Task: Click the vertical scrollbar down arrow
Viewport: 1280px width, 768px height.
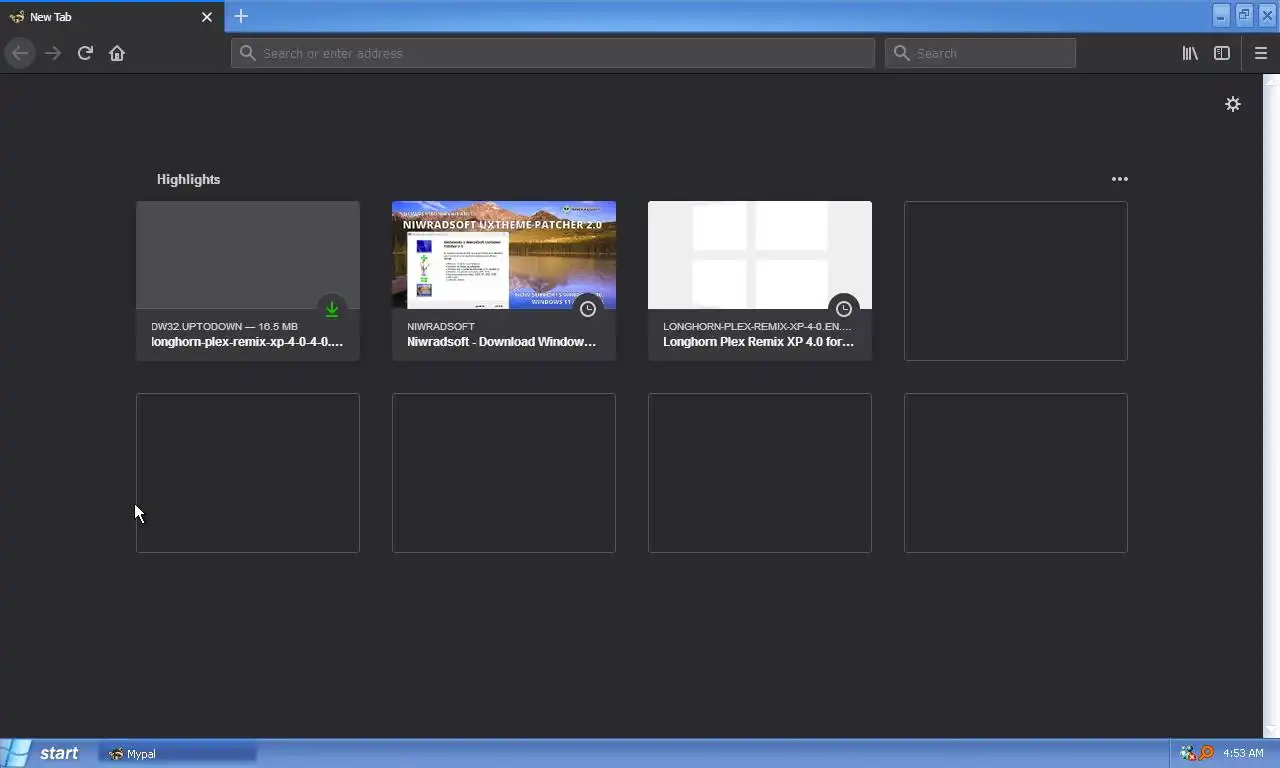Action: 1272,730
